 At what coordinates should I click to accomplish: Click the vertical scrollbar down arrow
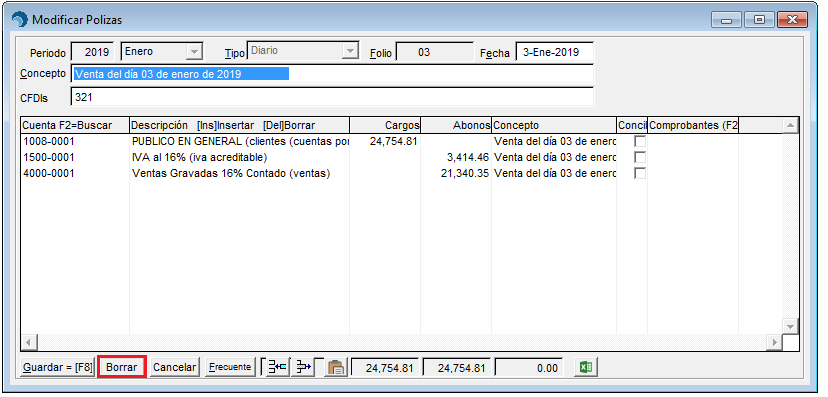790,326
